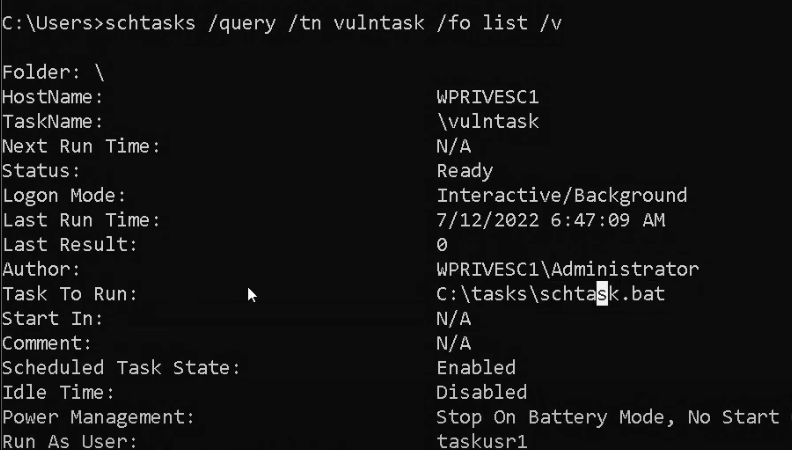Click the Power Management label
The width and height of the screenshot is (792, 450).
click(x=98, y=417)
